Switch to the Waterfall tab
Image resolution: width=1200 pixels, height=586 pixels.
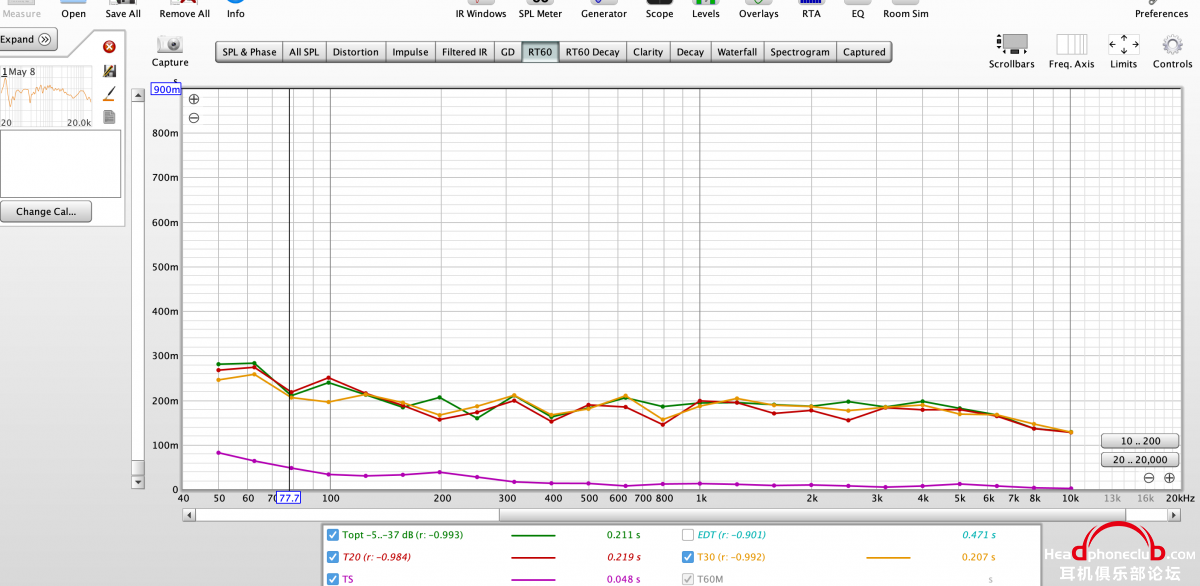coord(737,52)
